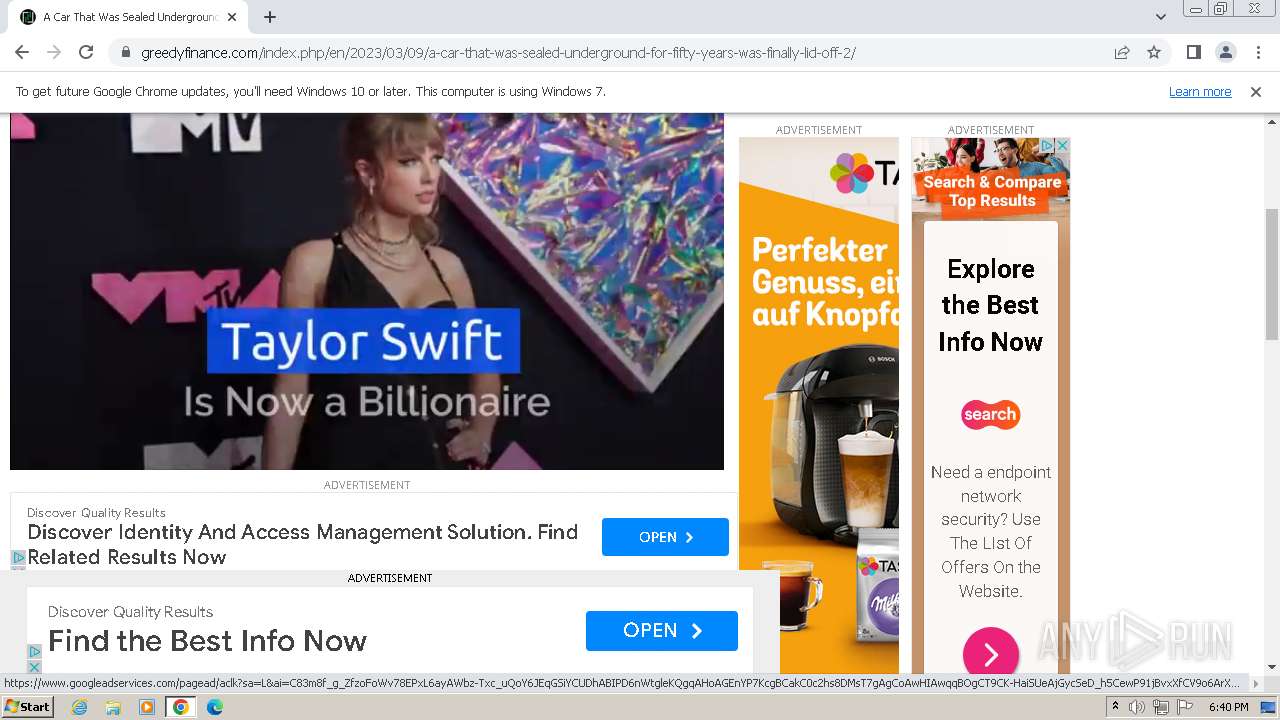Open network status in system tray
Viewport: 1280px width, 720px height.
(1161, 707)
